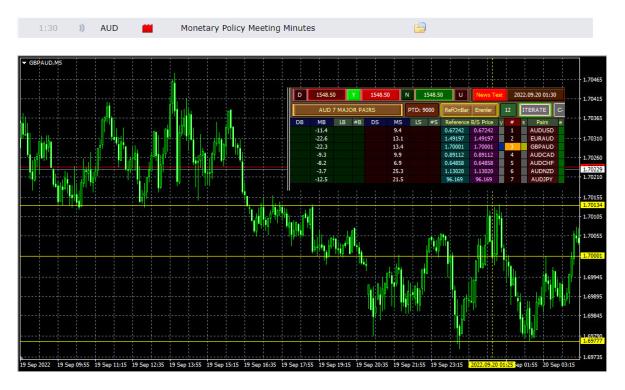Click the red News Test button
The height and width of the screenshot is (390, 625).
(489, 95)
